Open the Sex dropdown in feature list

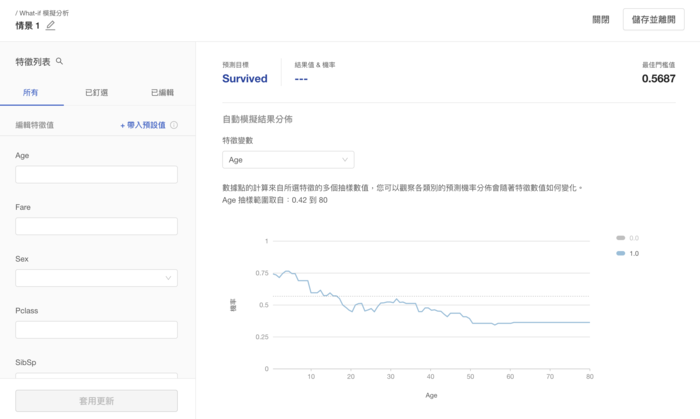click(96, 278)
